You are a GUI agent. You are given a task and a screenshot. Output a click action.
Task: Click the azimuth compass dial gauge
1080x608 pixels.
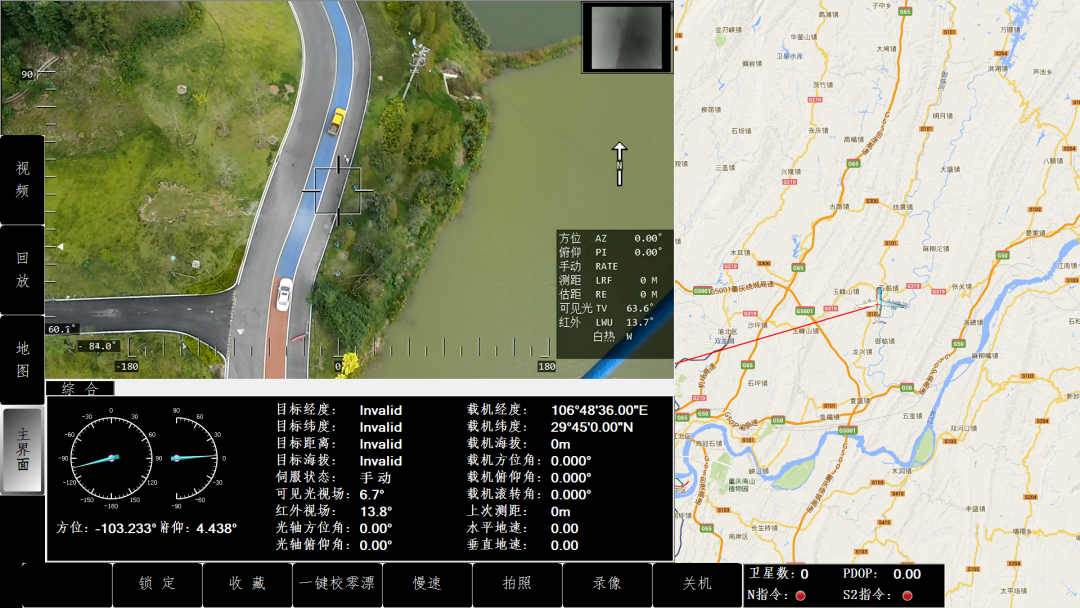point(111,458)
